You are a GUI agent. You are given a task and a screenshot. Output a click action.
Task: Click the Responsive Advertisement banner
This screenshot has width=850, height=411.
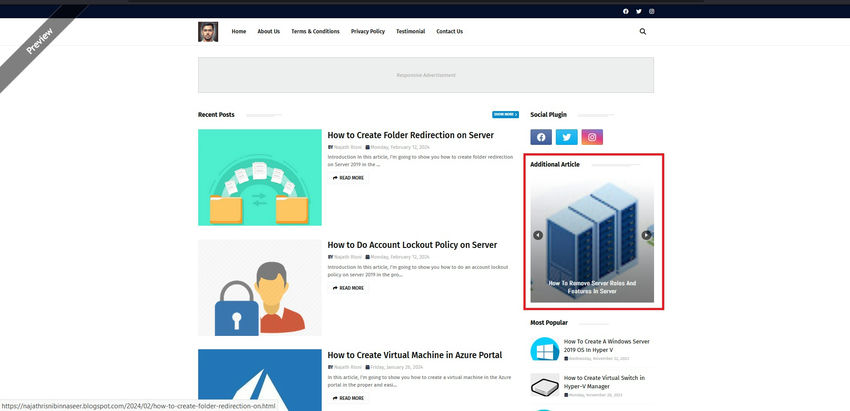426,75
